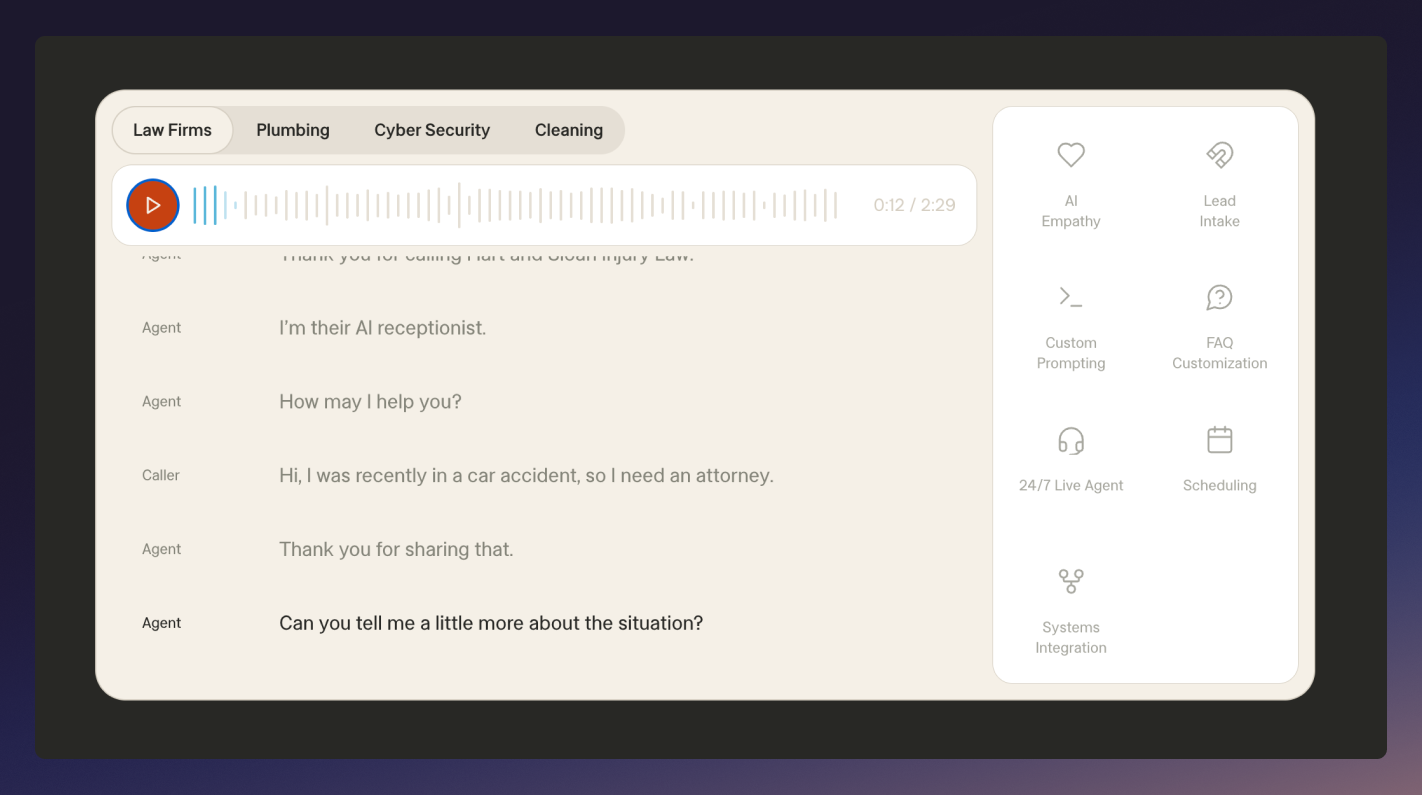The width and height of the screenshot is (1422, 795).
Task: Click the Lead Intake icon
Action: 1219,155
